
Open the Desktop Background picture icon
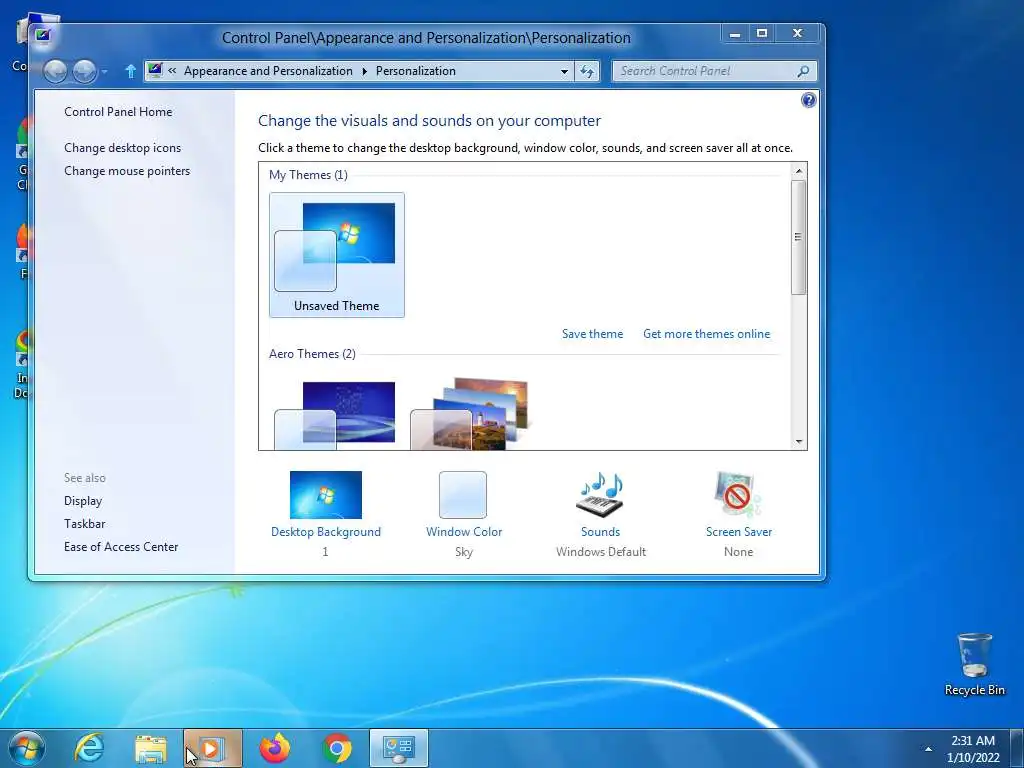click(325, 495)
